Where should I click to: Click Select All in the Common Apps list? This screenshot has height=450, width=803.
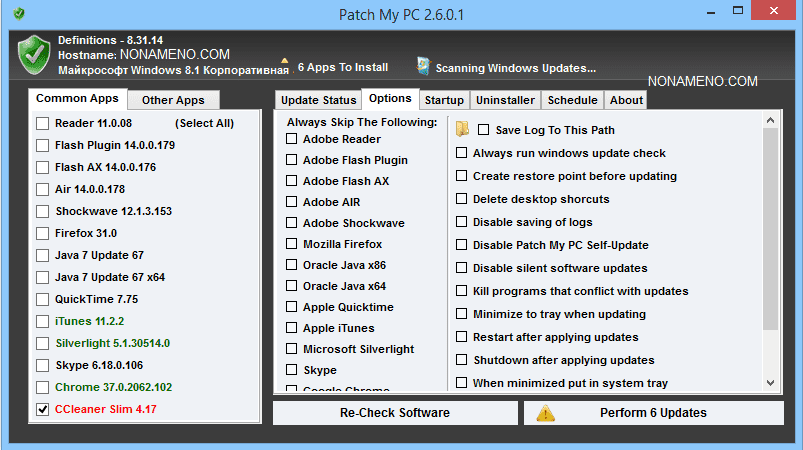(204, 123)
